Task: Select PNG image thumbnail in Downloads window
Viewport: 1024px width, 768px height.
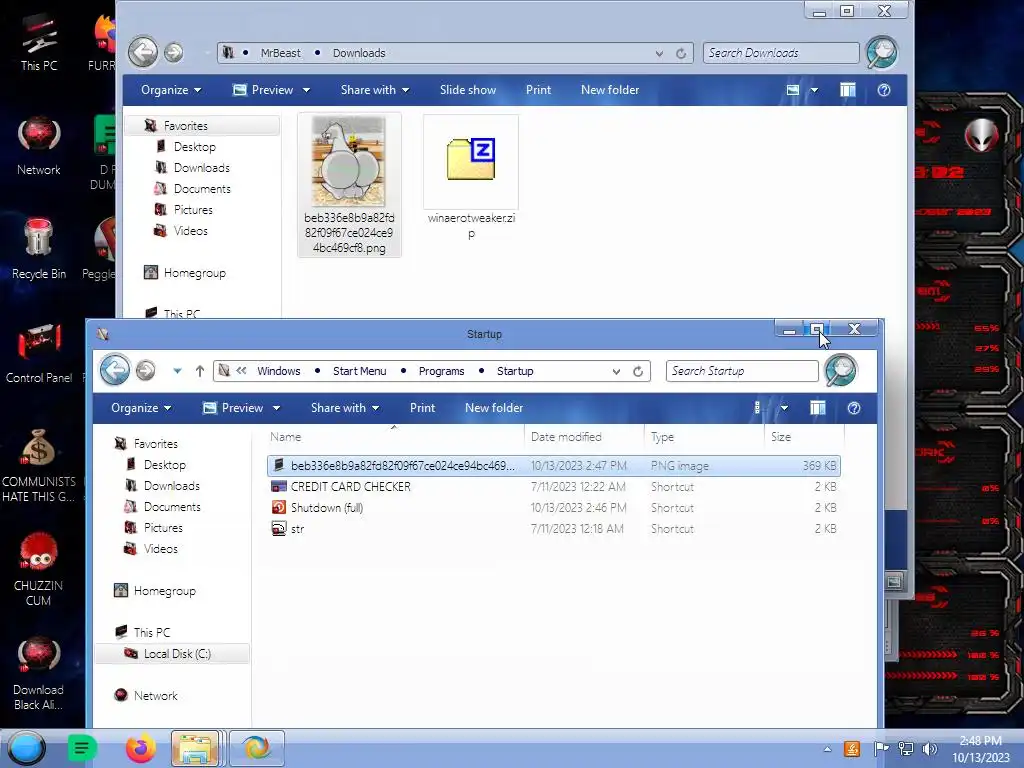Action: point(349,185)
